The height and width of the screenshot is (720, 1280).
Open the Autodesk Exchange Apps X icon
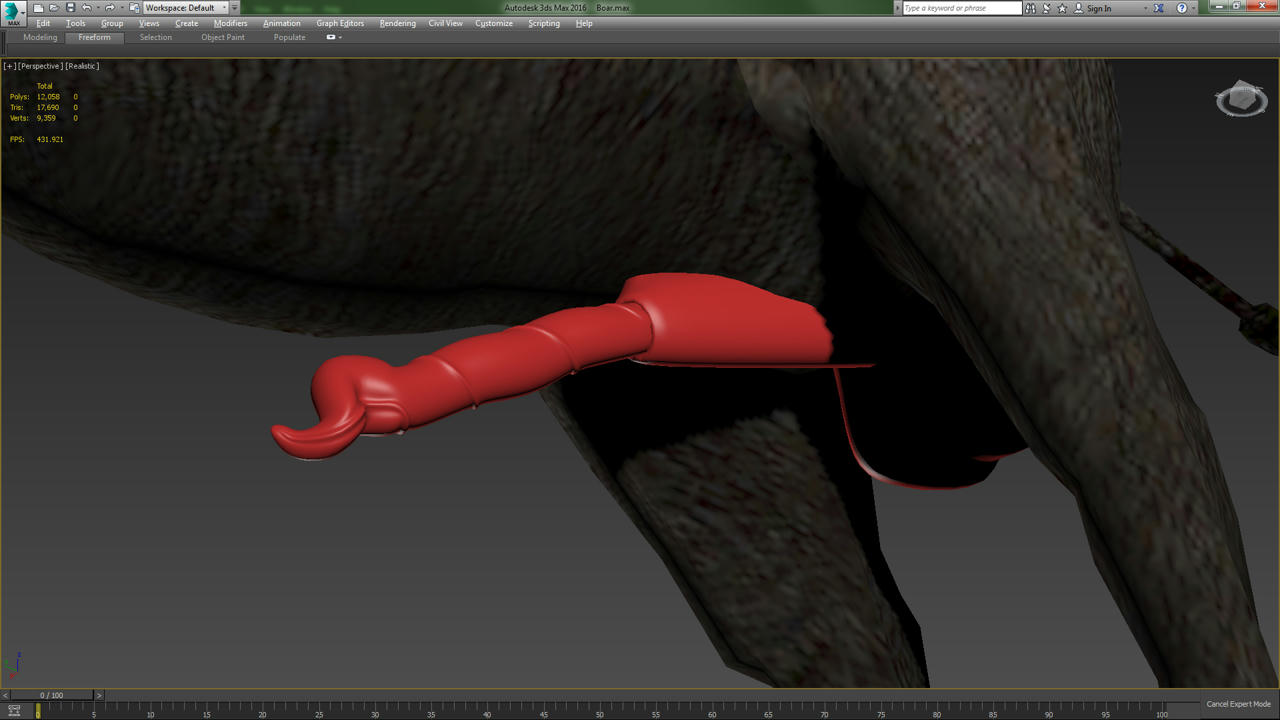(x=1158, y=8)
